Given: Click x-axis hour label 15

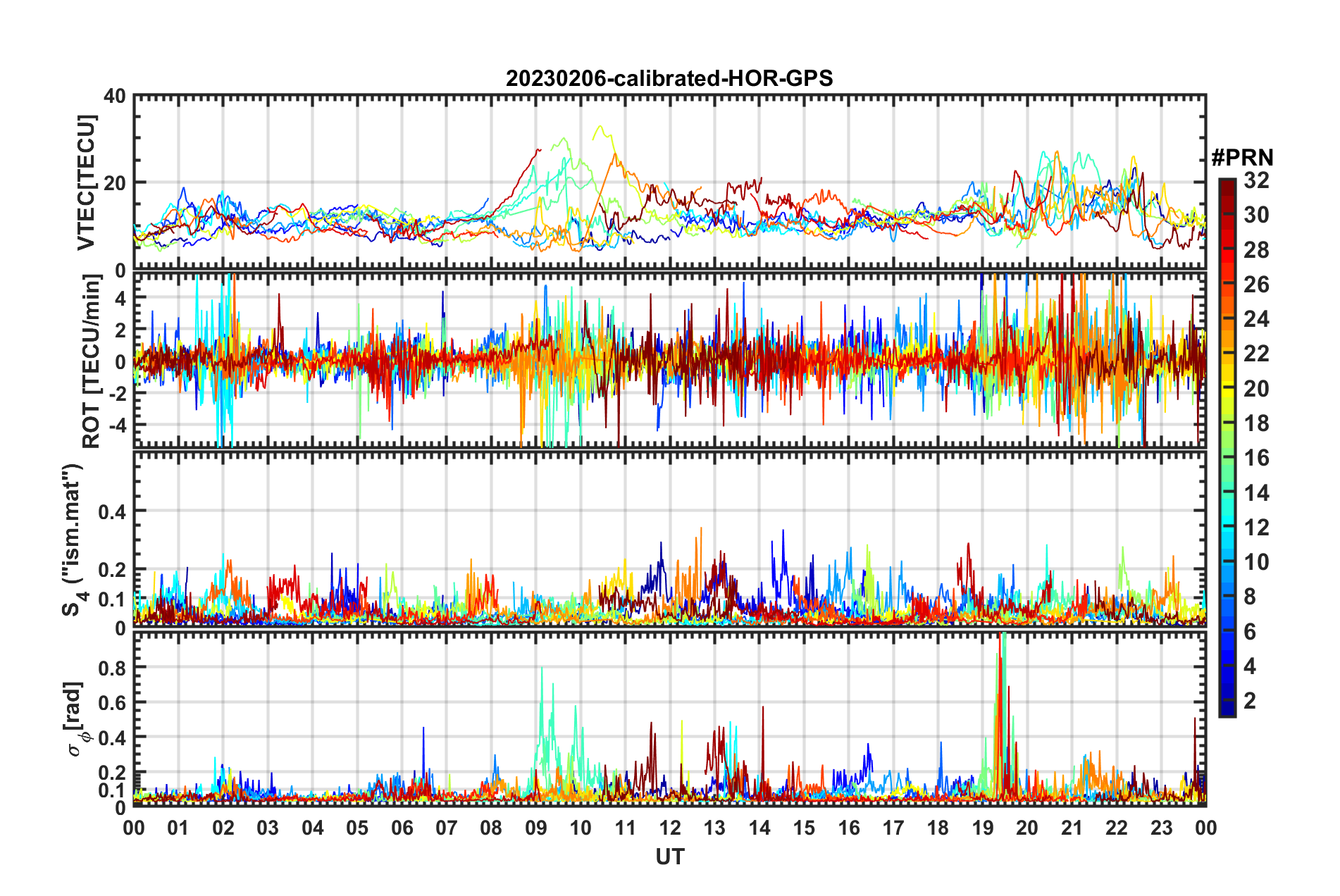Looking at the screenshot, I should 804,828.
